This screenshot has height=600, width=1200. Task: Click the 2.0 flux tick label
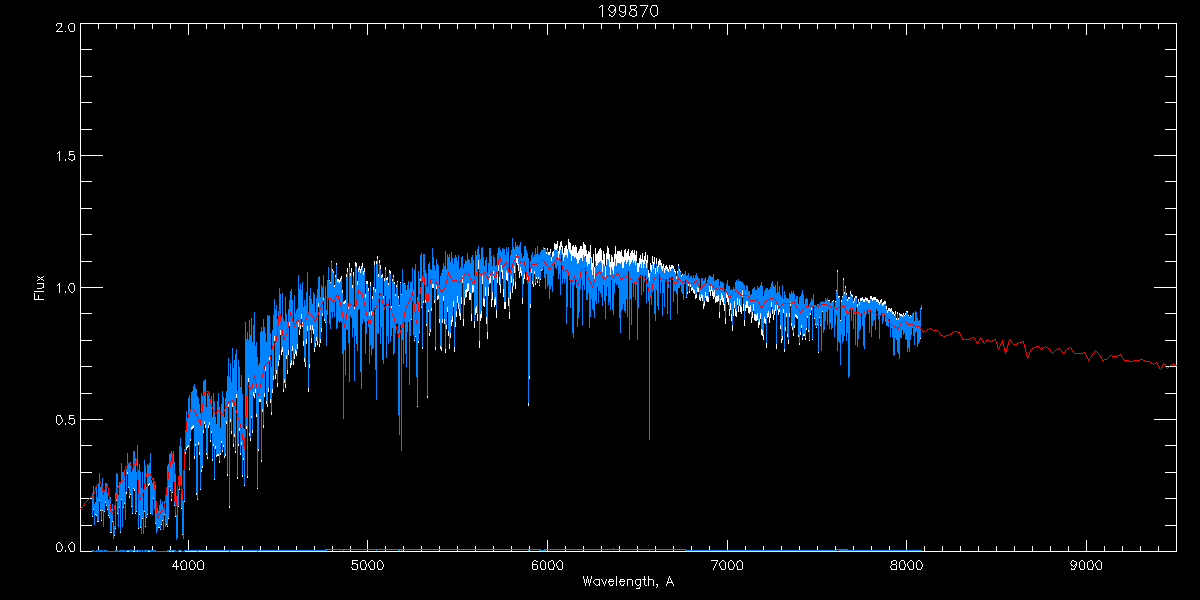tap(66, 27)
